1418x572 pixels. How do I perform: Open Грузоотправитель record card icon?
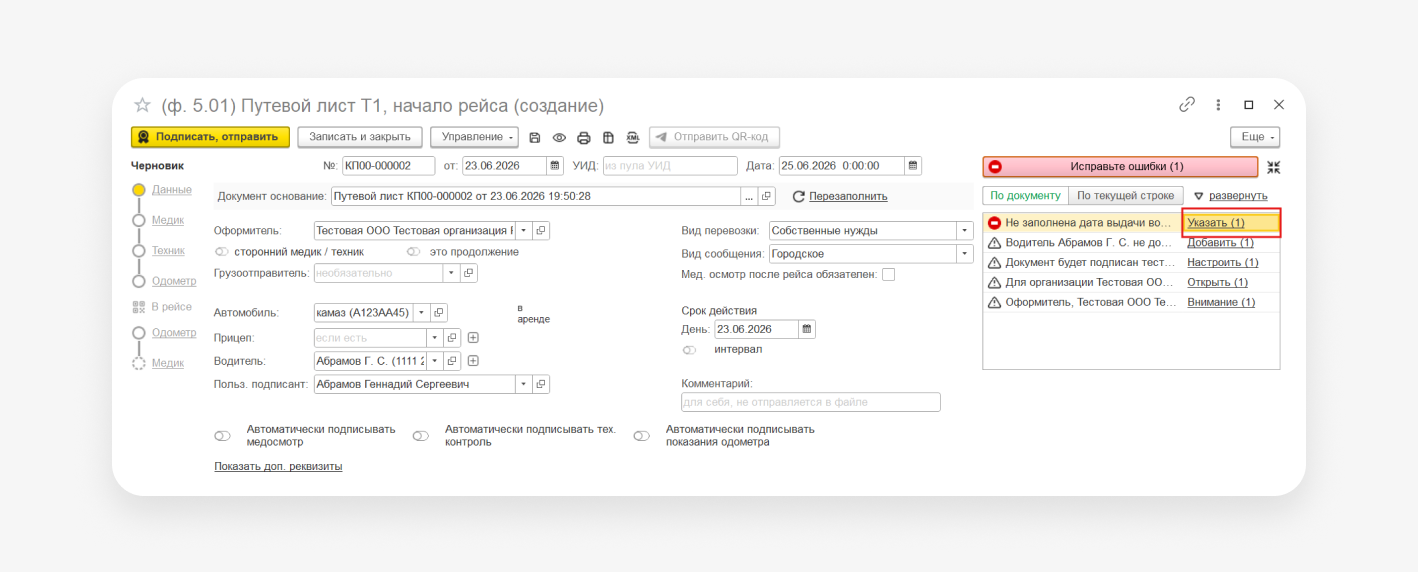(x=469, y=273)
